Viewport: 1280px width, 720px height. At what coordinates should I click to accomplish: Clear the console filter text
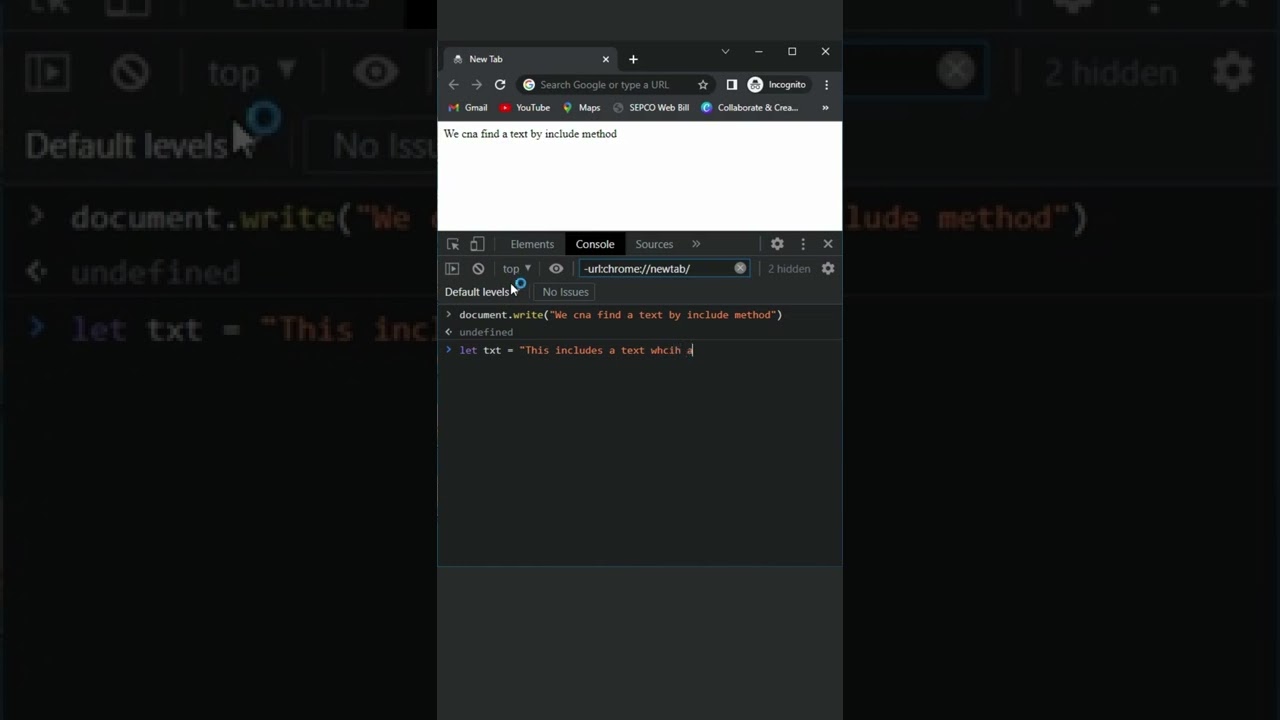coord(740,269)
